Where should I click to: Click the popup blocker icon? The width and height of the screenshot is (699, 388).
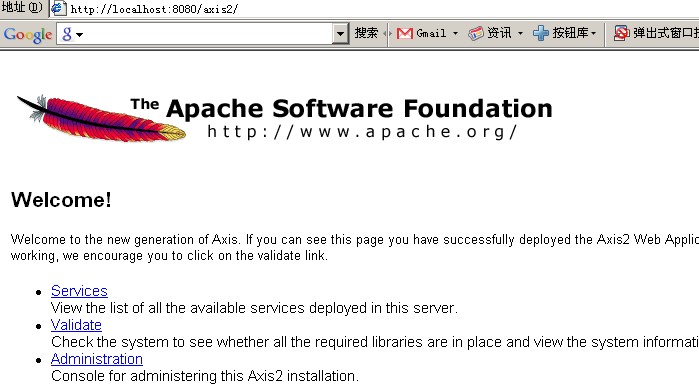point(621,33)
